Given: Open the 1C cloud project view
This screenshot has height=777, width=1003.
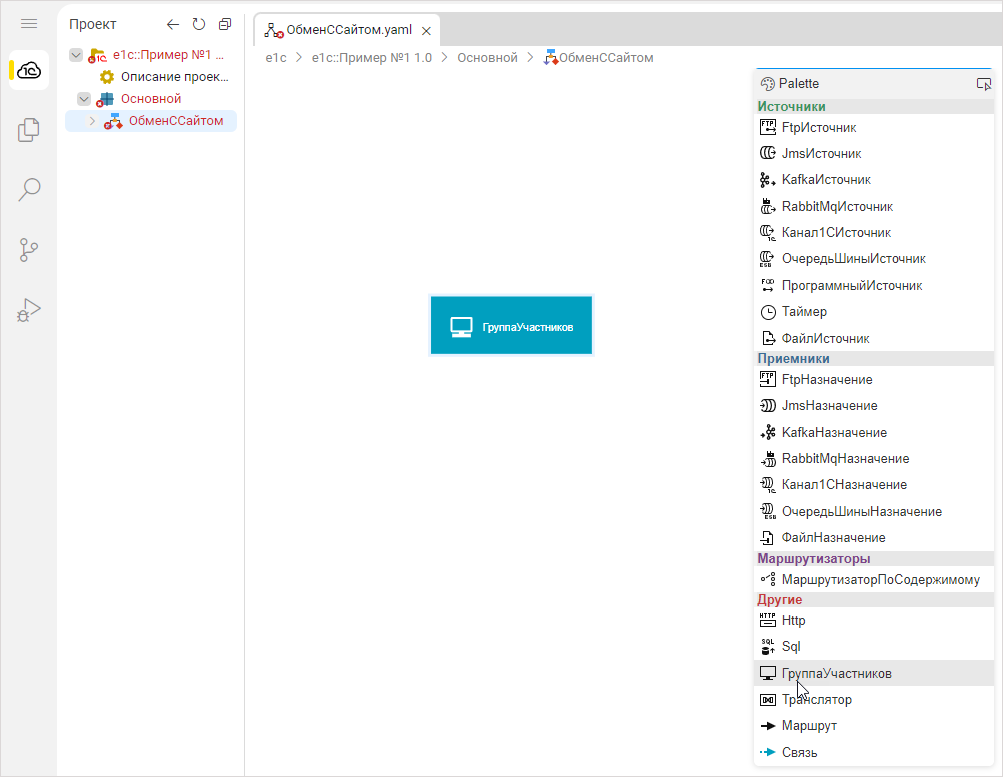Looking at the screenshot, I should point(29,70).
